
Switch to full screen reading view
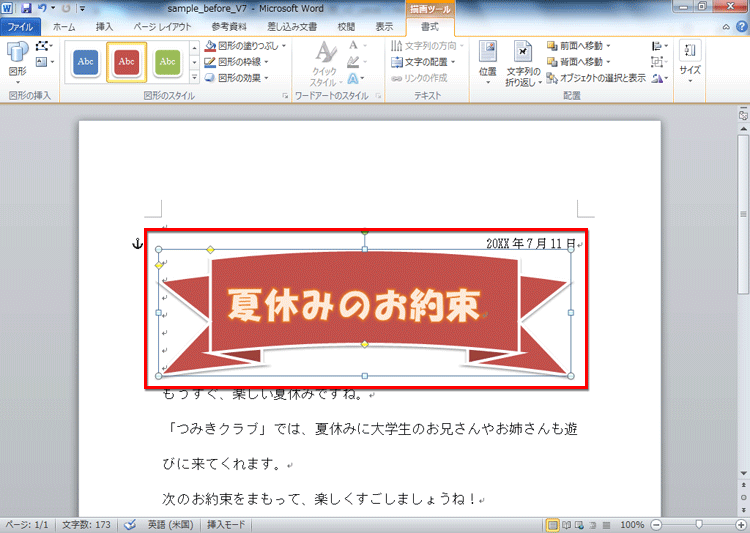click(x=566, y=525)
